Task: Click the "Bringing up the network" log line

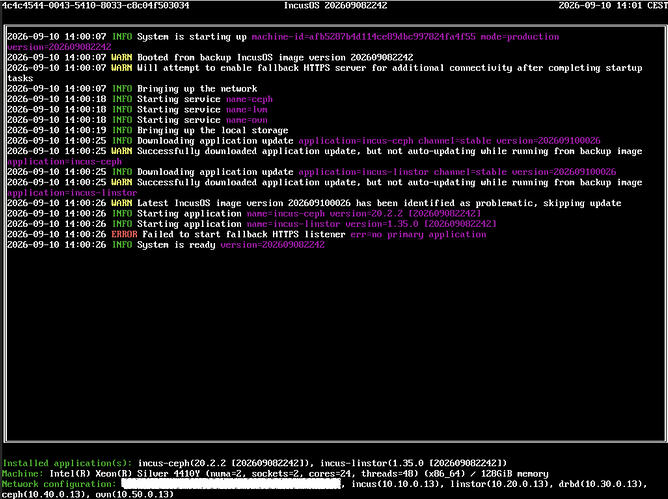Action: 197,89
